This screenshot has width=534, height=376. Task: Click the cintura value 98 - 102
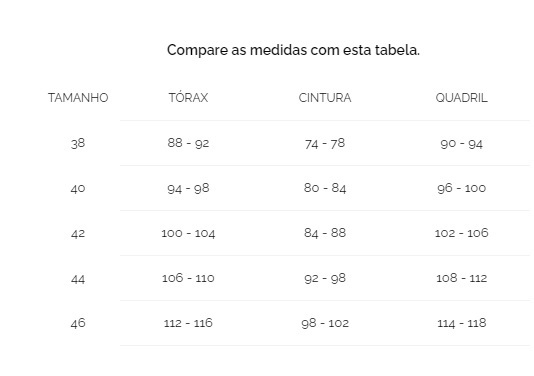pyautogui.click(x=325, y=323)
